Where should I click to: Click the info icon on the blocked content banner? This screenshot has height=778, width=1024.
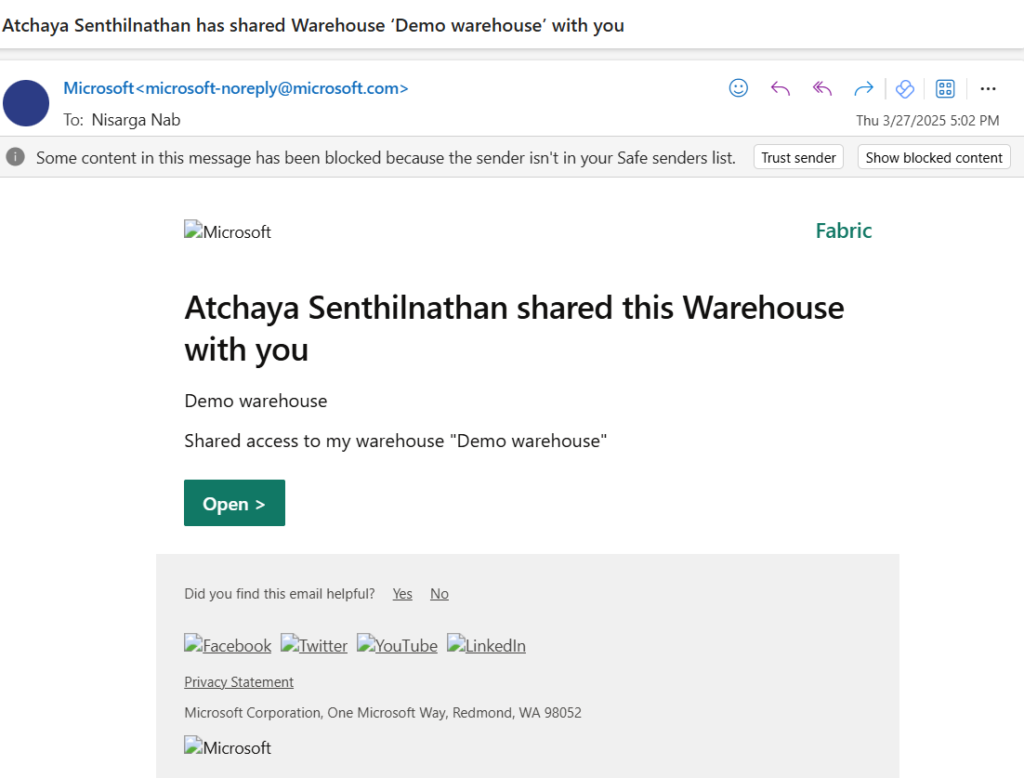[x=14, y=156]
